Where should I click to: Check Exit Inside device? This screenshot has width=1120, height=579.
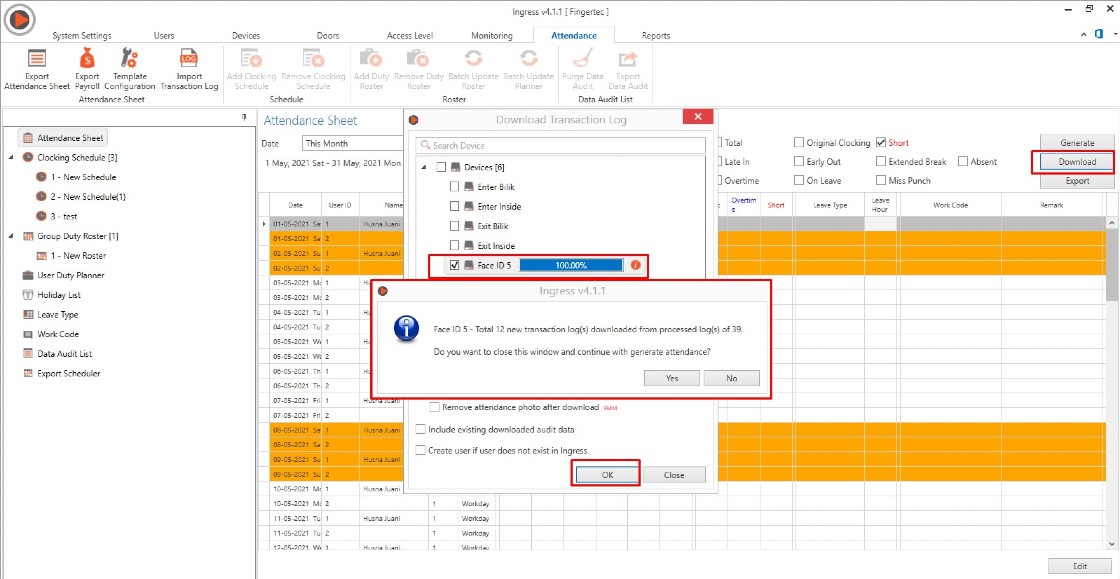(x=454, y=246)
